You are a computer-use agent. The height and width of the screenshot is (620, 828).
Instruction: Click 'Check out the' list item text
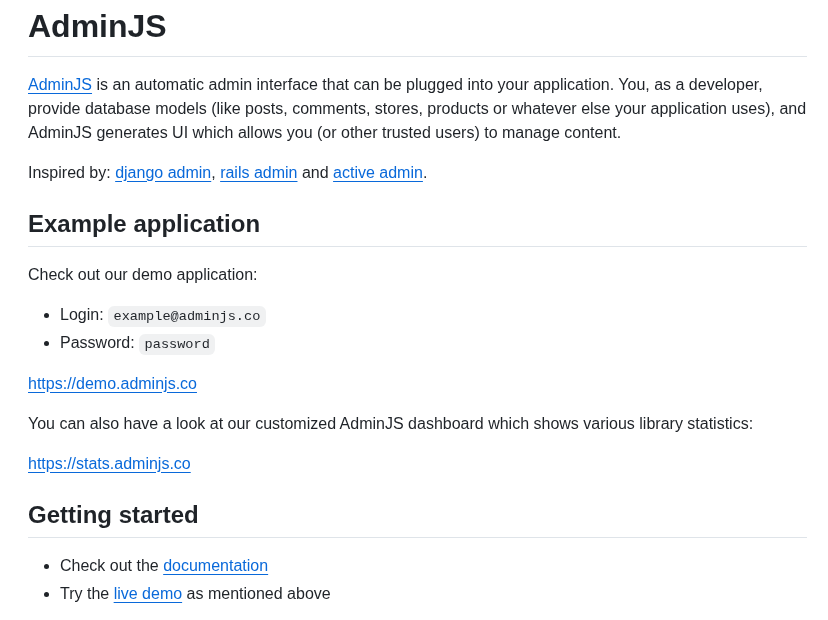tap(109, 566)
